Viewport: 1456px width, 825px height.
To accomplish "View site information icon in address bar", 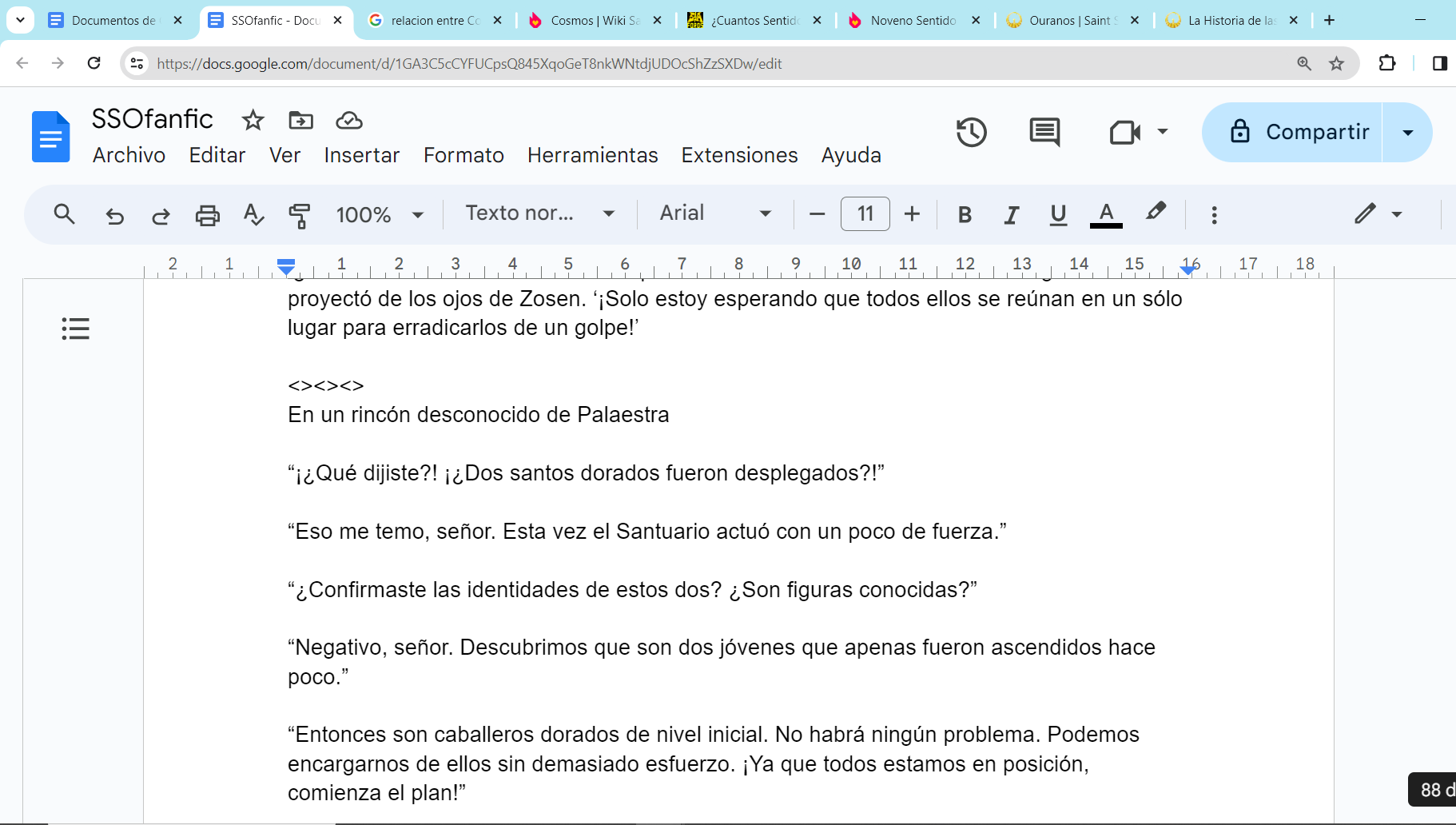I will coord(137,63).
